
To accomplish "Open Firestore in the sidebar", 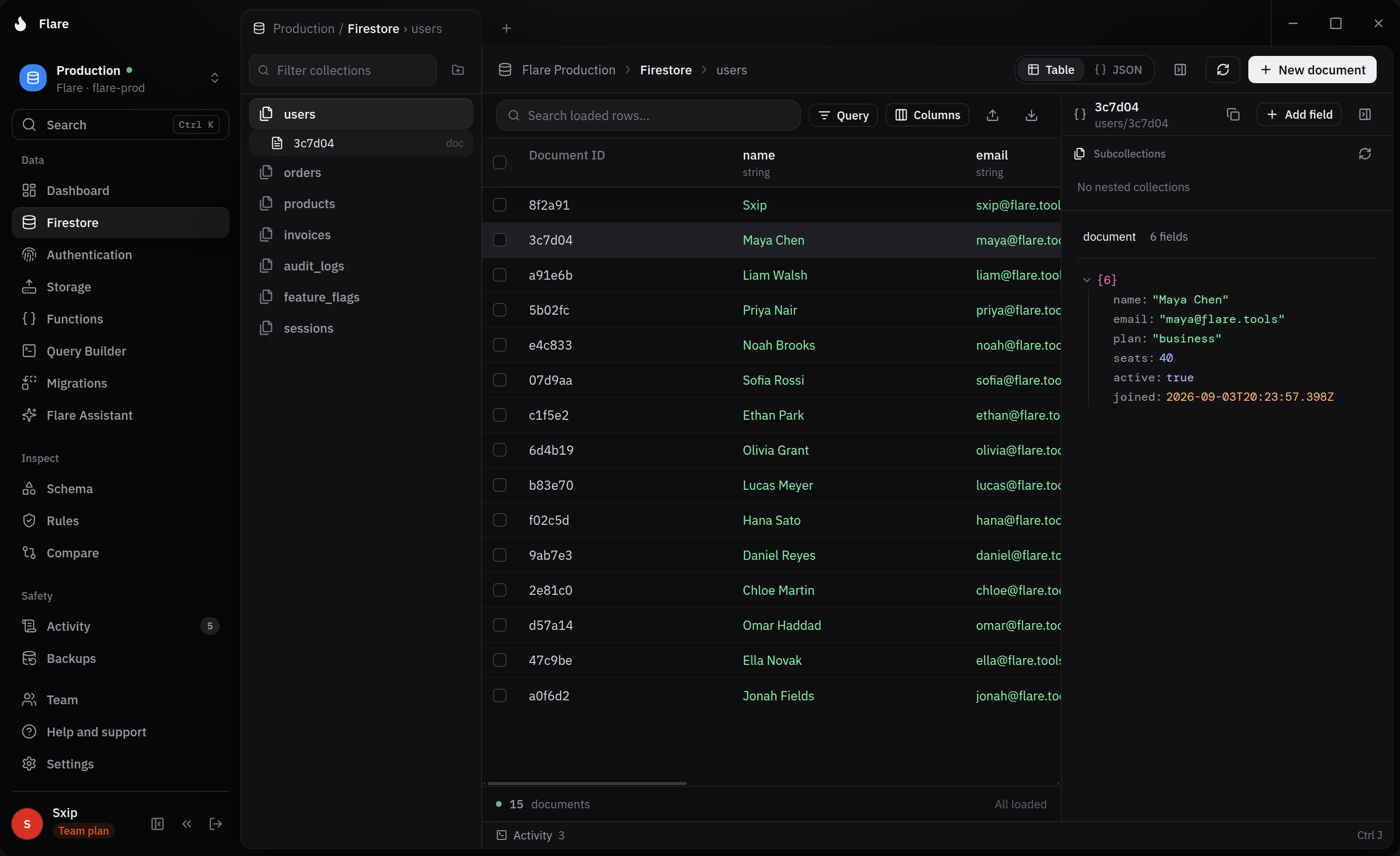I will 121,223.
